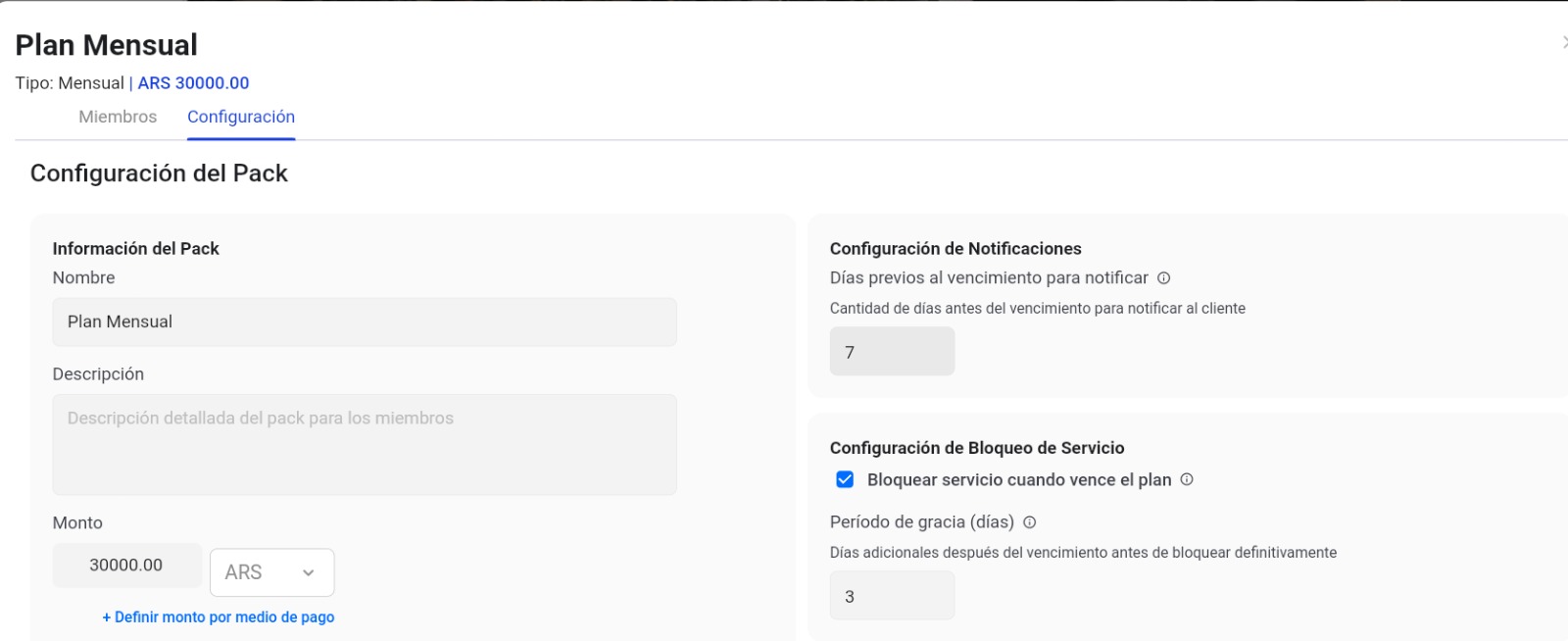Click the ARS 30000.00 price in header
Screen dimensions: 1568x641
pos(193,83)
